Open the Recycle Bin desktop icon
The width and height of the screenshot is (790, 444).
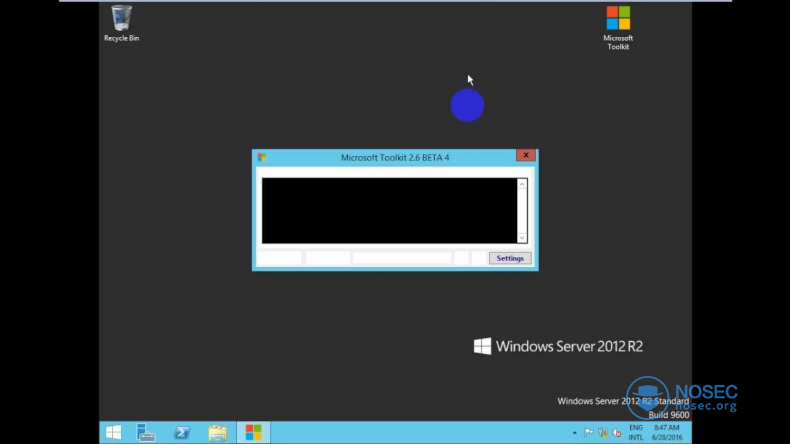click(121, 23)
